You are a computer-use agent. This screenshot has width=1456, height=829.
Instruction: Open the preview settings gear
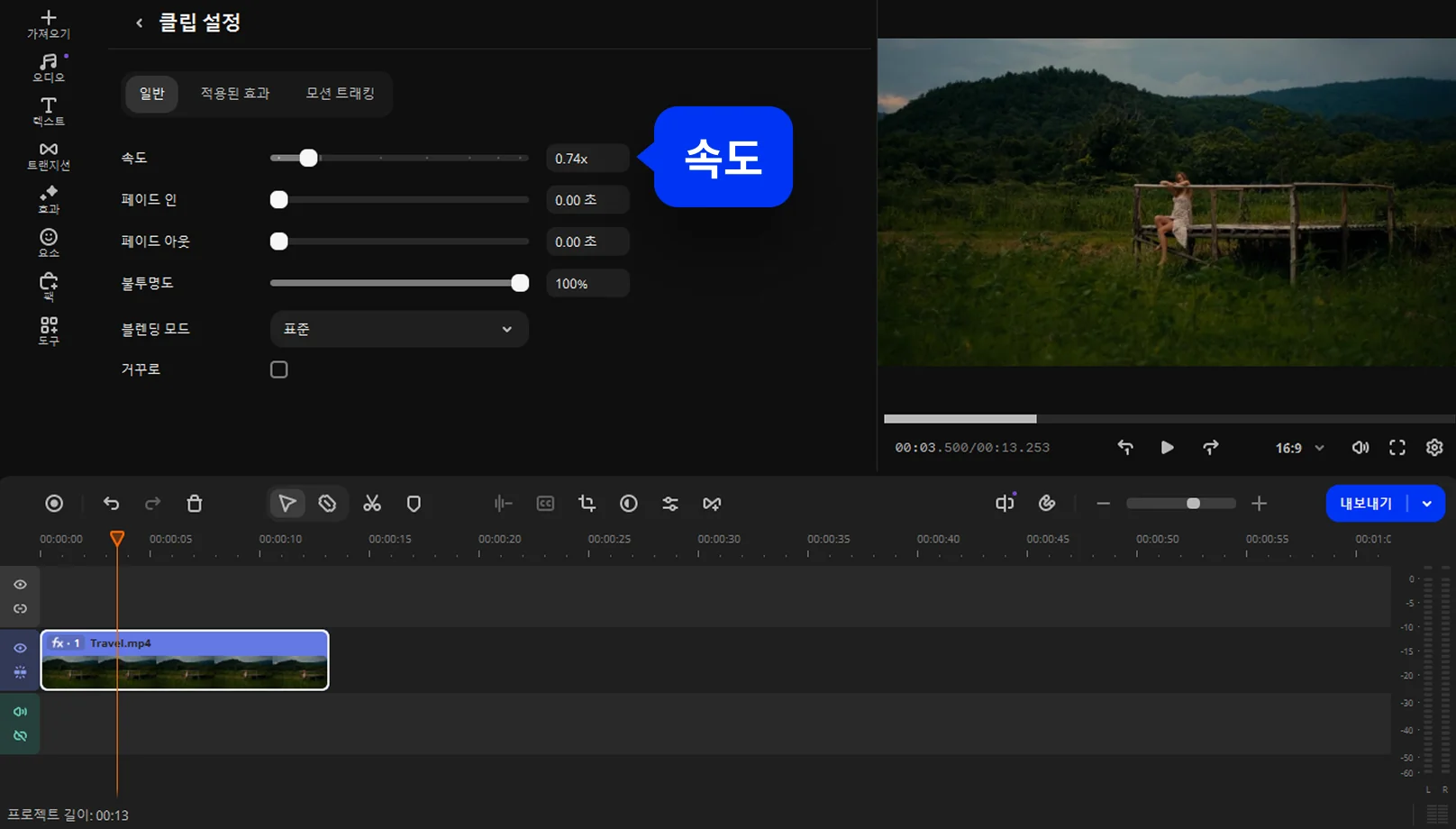pyautogui.click(x=1434, y=448)
